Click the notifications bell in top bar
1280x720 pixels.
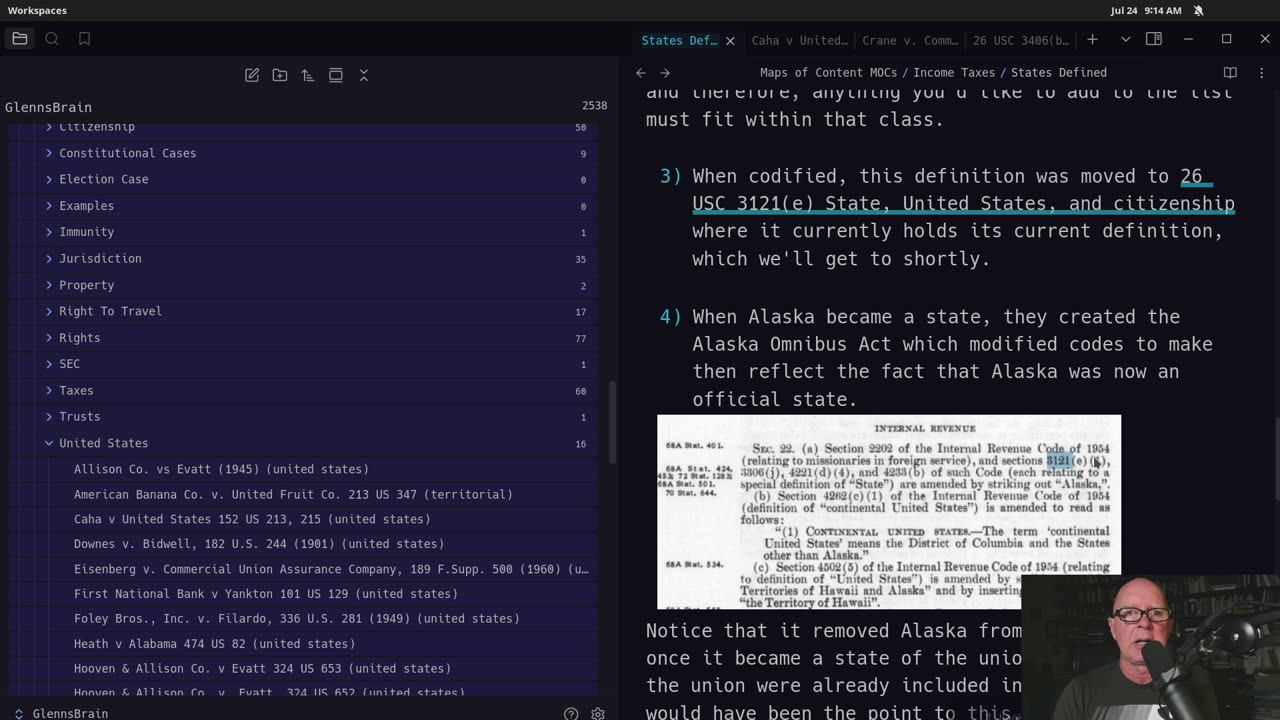pos(1198,10)
